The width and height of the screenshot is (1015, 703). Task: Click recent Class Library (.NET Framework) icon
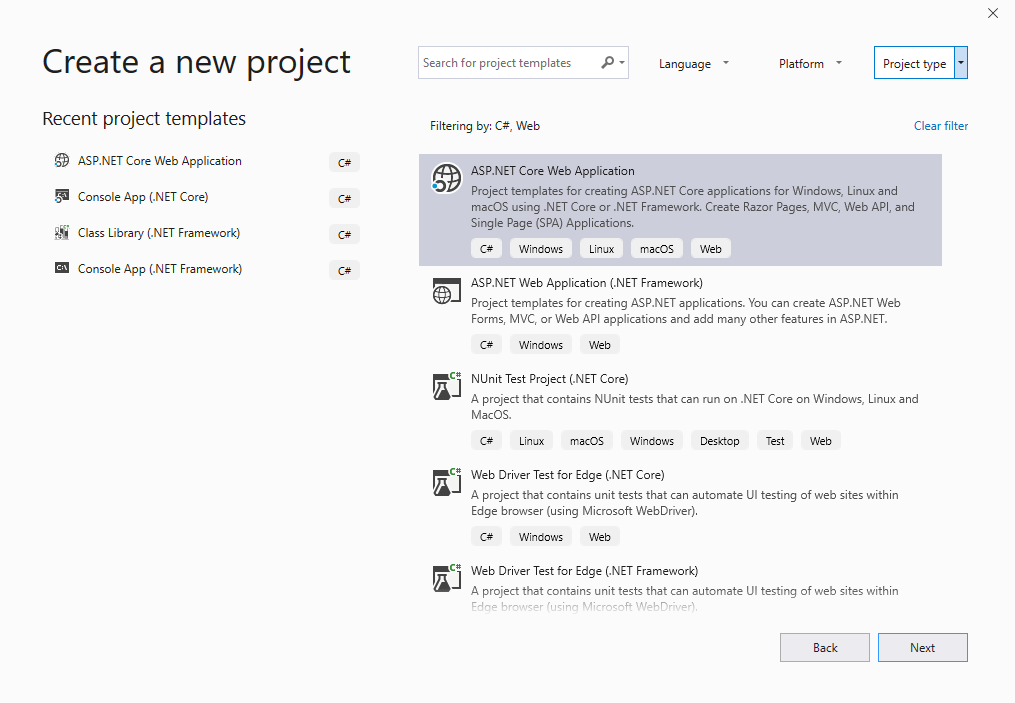pos(62,233)
